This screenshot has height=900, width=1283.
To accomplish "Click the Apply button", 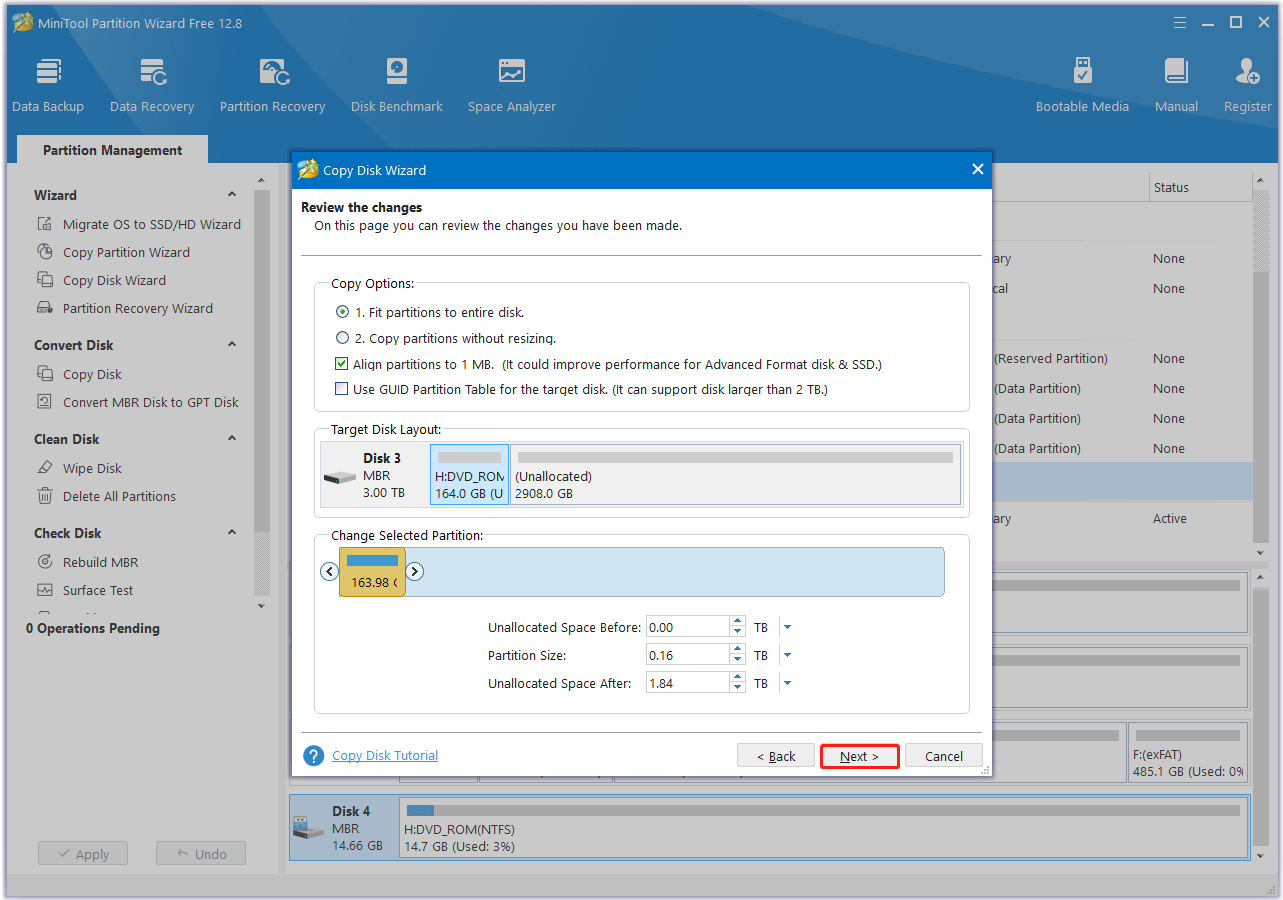I will click(82, 854).
